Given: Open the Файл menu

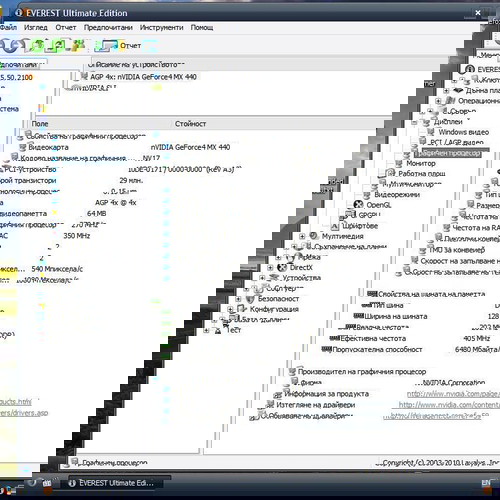Looking at the screenshot, I should [7, 27].
